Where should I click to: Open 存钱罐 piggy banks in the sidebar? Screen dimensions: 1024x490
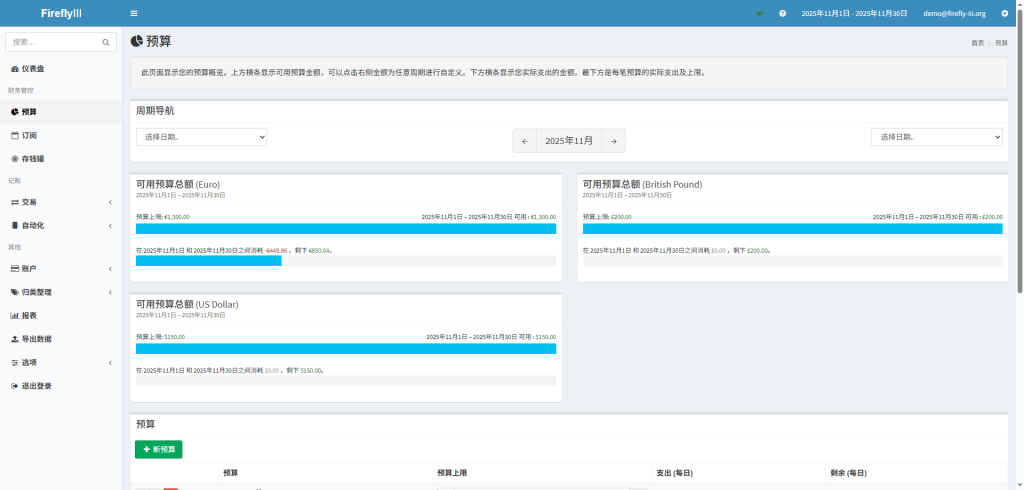tap(33, 158)
